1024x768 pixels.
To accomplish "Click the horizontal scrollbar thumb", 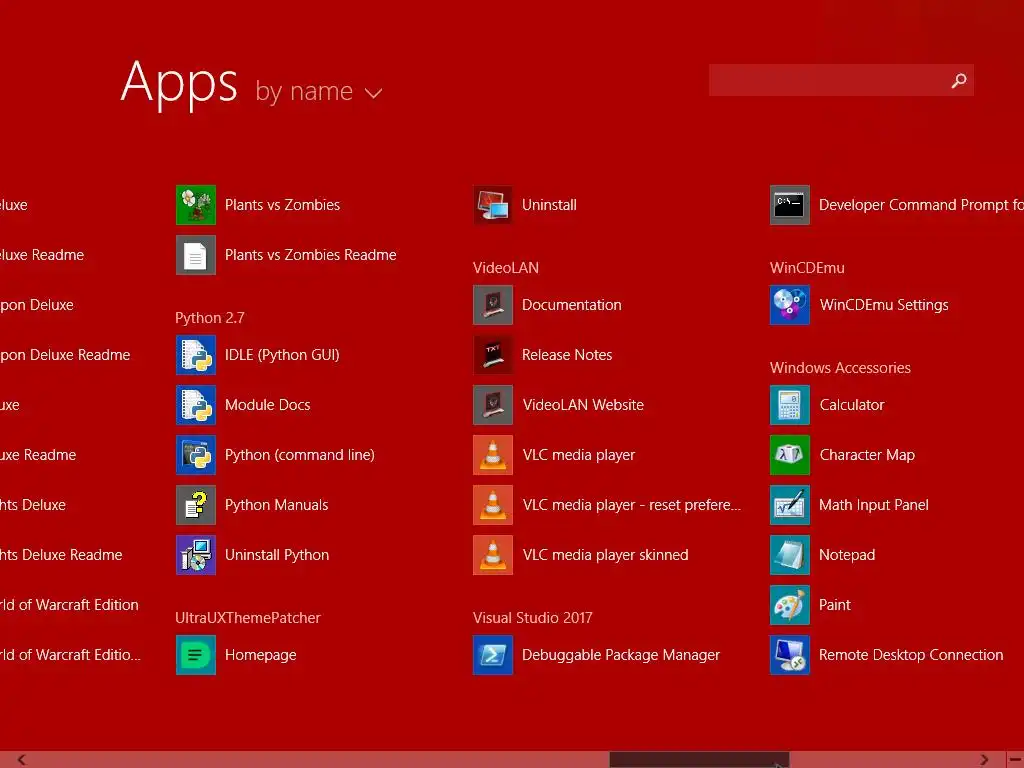I will click(699, 760).
